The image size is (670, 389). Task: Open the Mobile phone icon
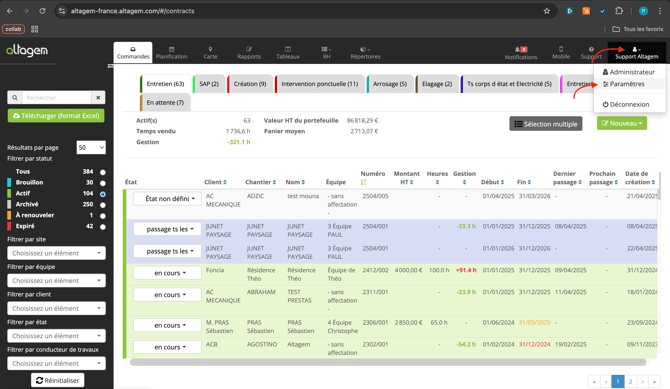[561, 49]
